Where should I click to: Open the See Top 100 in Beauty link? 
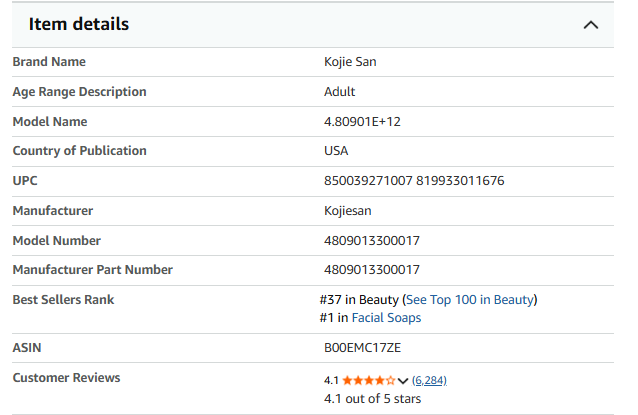click(470, 300)
